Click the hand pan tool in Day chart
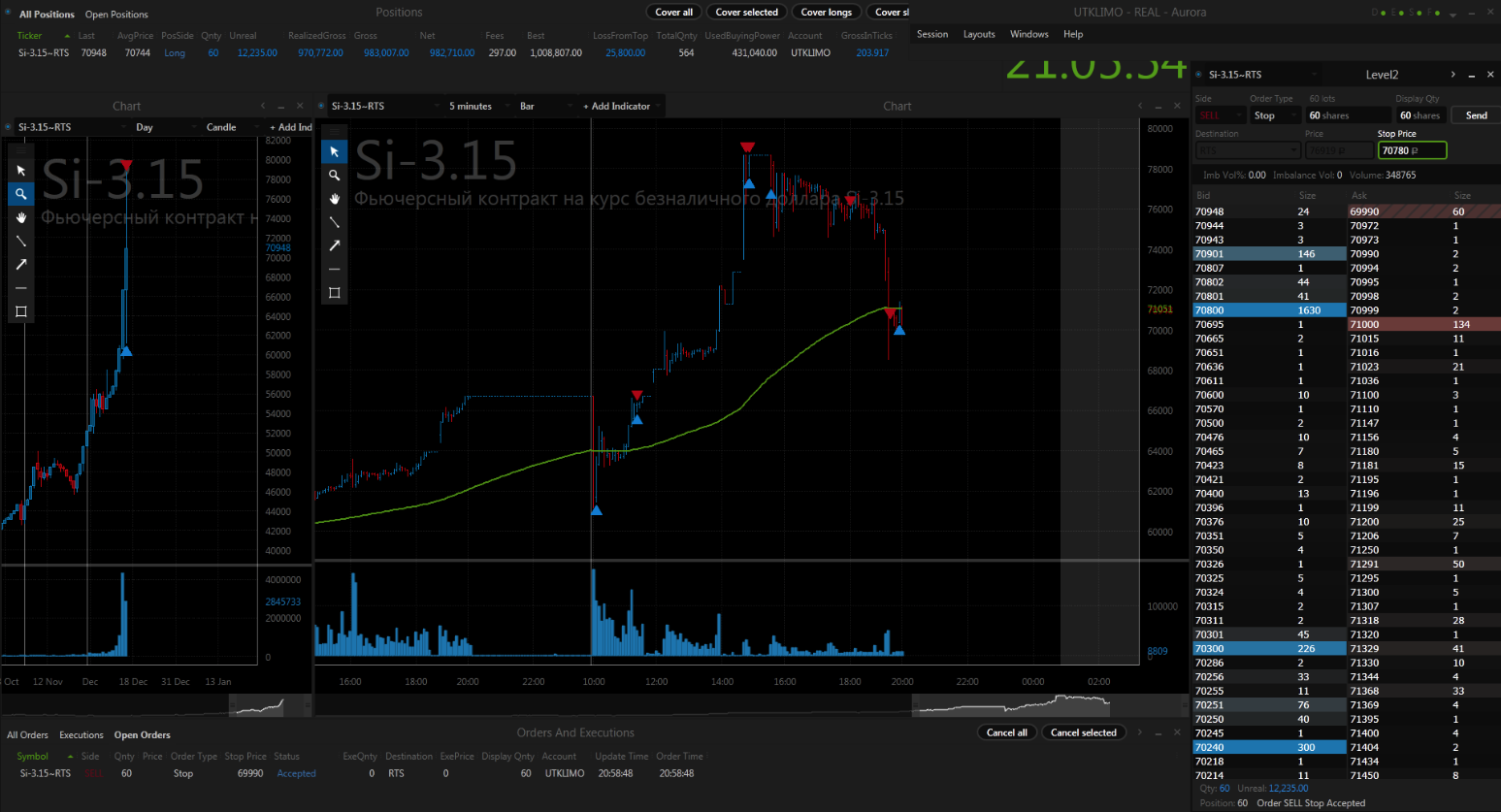This screenshot has height=812, width=1501. 21,217
